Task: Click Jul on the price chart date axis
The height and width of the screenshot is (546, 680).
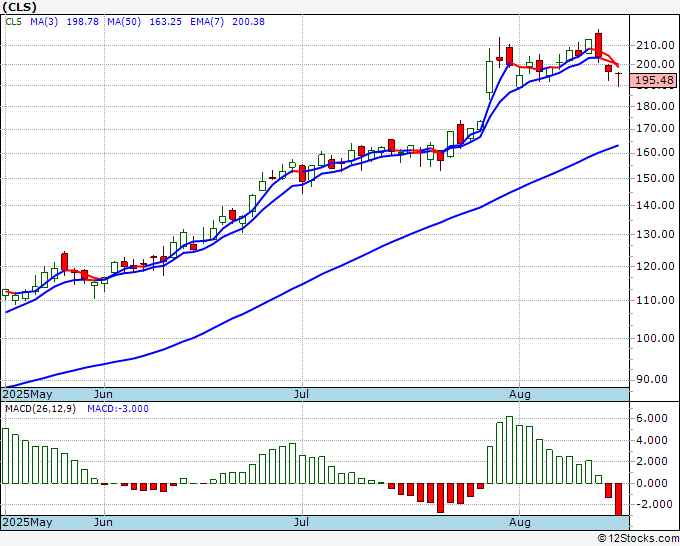Action: 301,394
